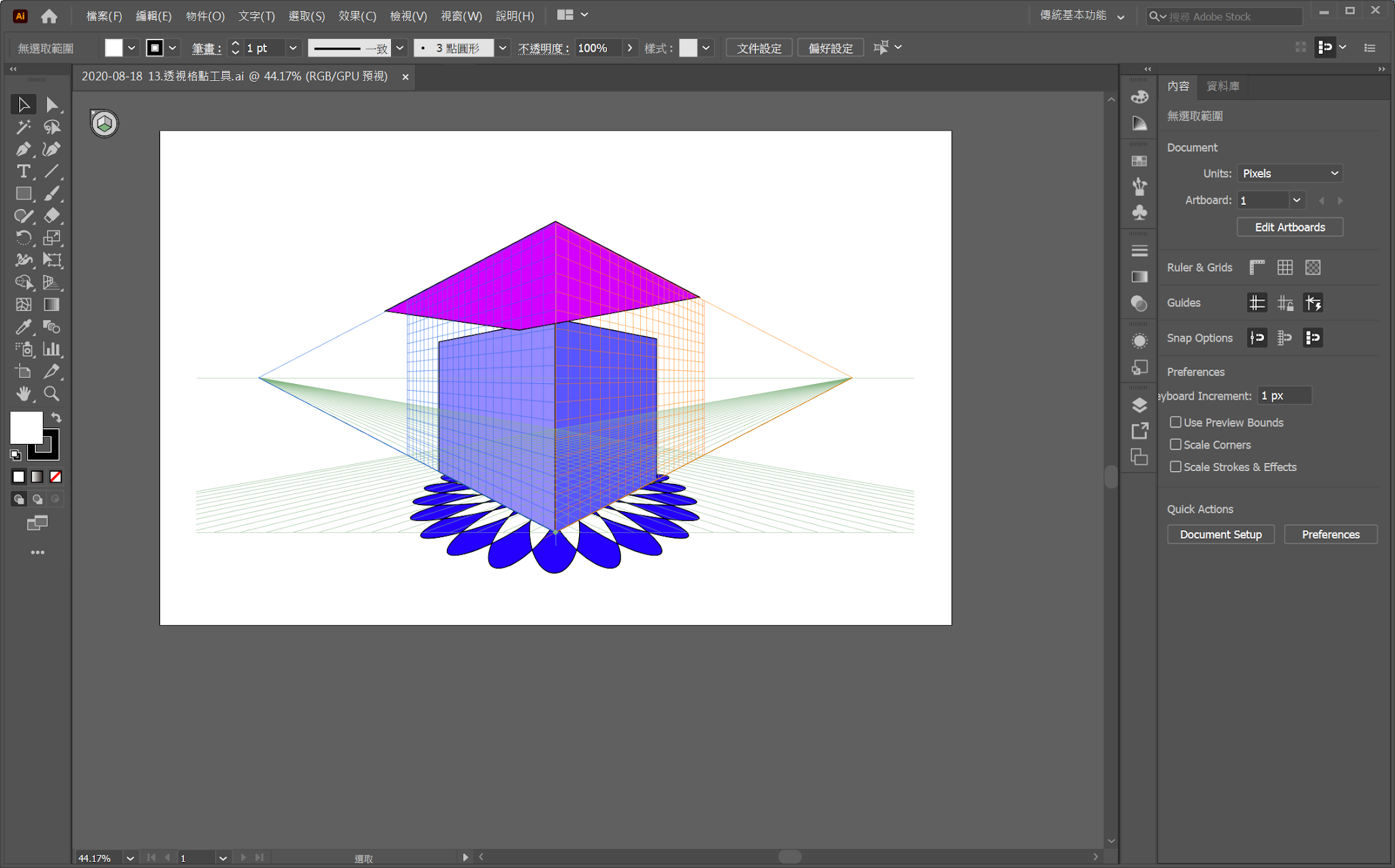Click the Edit Artboards button
The width and height of the screenshot is (1395, 868).
coord(1289,227)
